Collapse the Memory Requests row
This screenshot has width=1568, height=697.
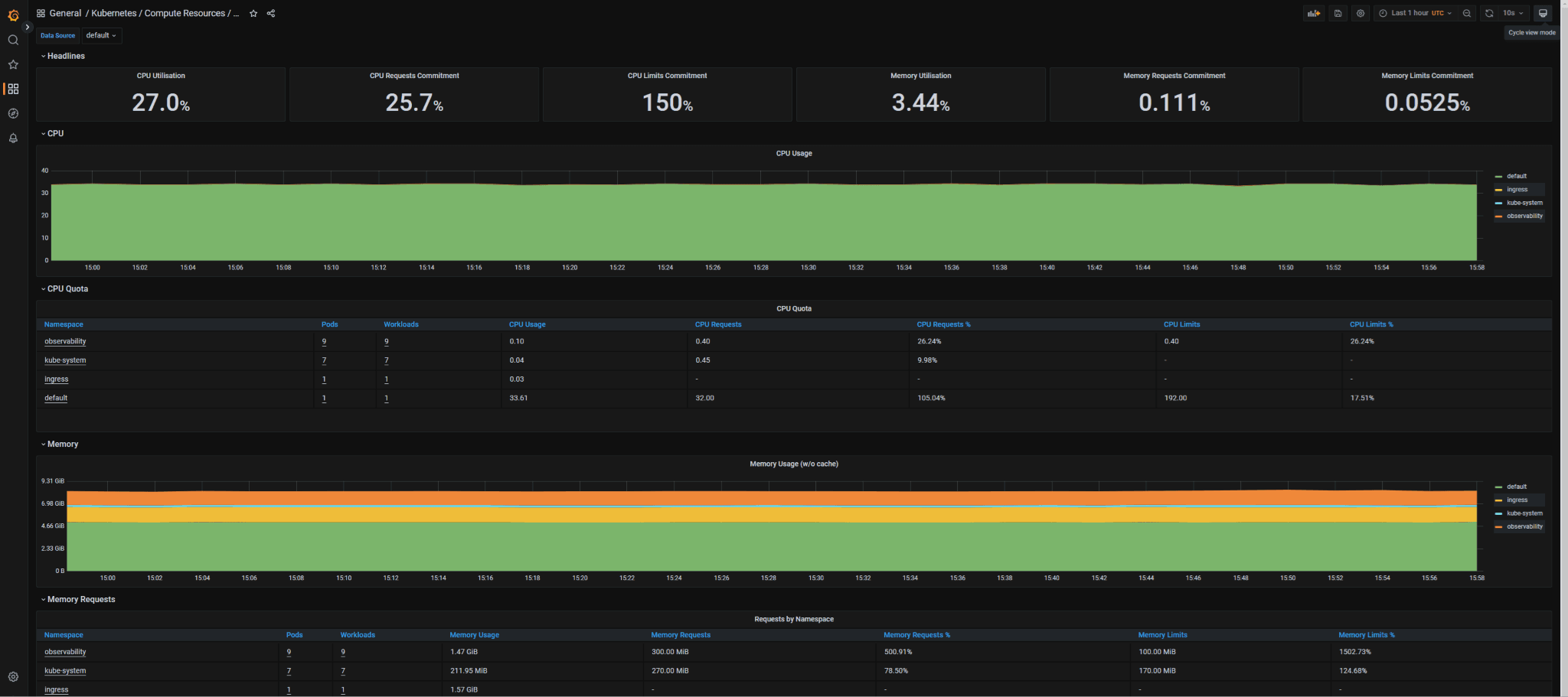click(x=78, y=599)
